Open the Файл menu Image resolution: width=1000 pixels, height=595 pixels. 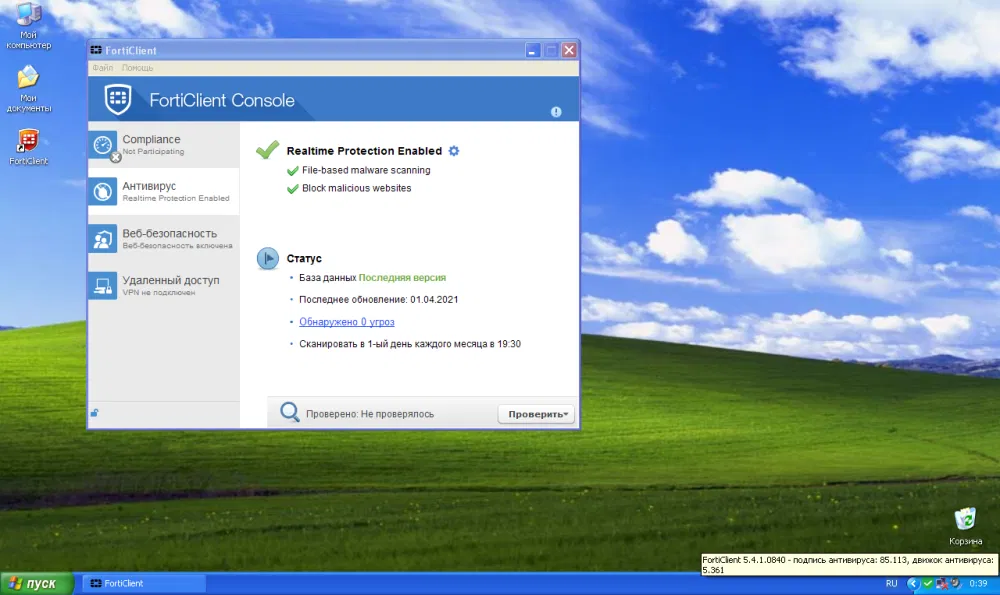[103, 68]
